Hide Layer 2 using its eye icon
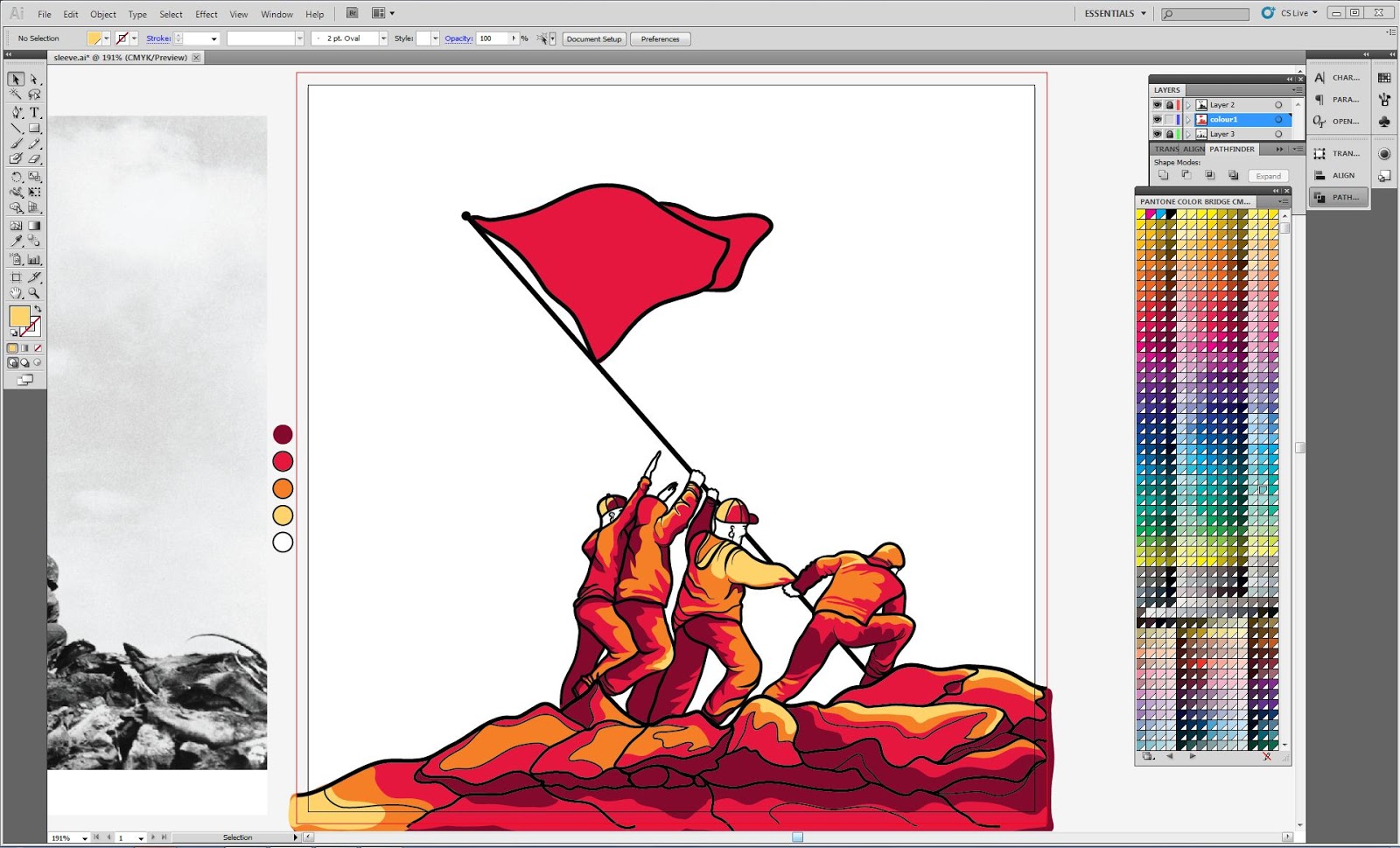This screenshot has height=848, width=1400. [x=1157, y=105]
